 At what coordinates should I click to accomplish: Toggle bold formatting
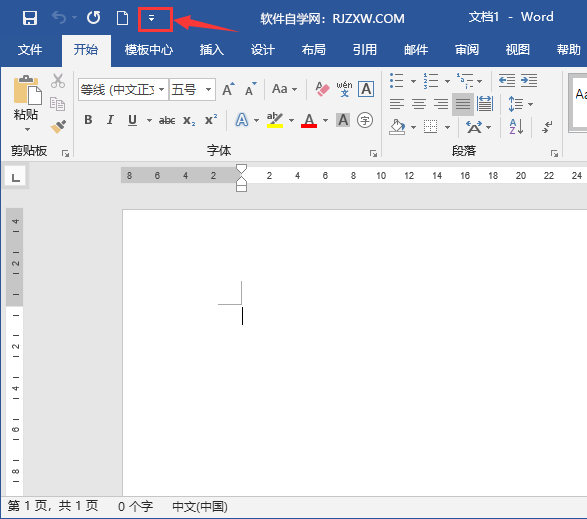point(88,120)
